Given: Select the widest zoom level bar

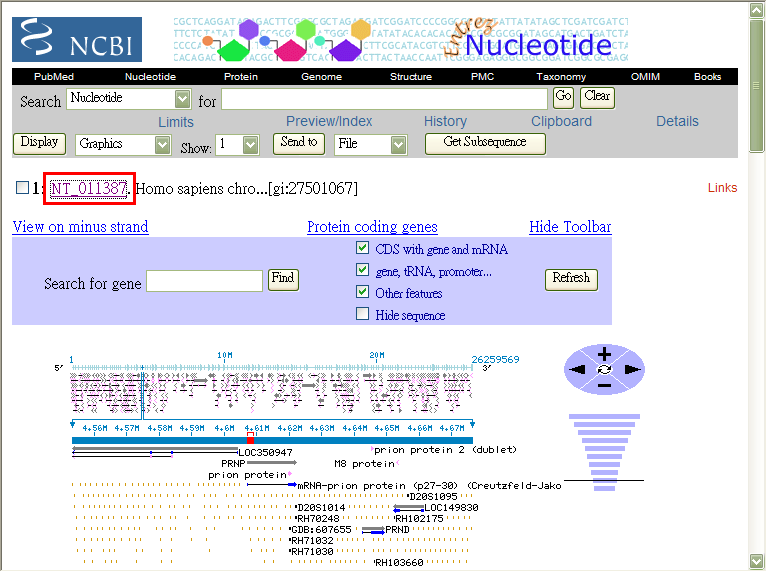Looking at the screenshot, I should (x=604, y=417).
